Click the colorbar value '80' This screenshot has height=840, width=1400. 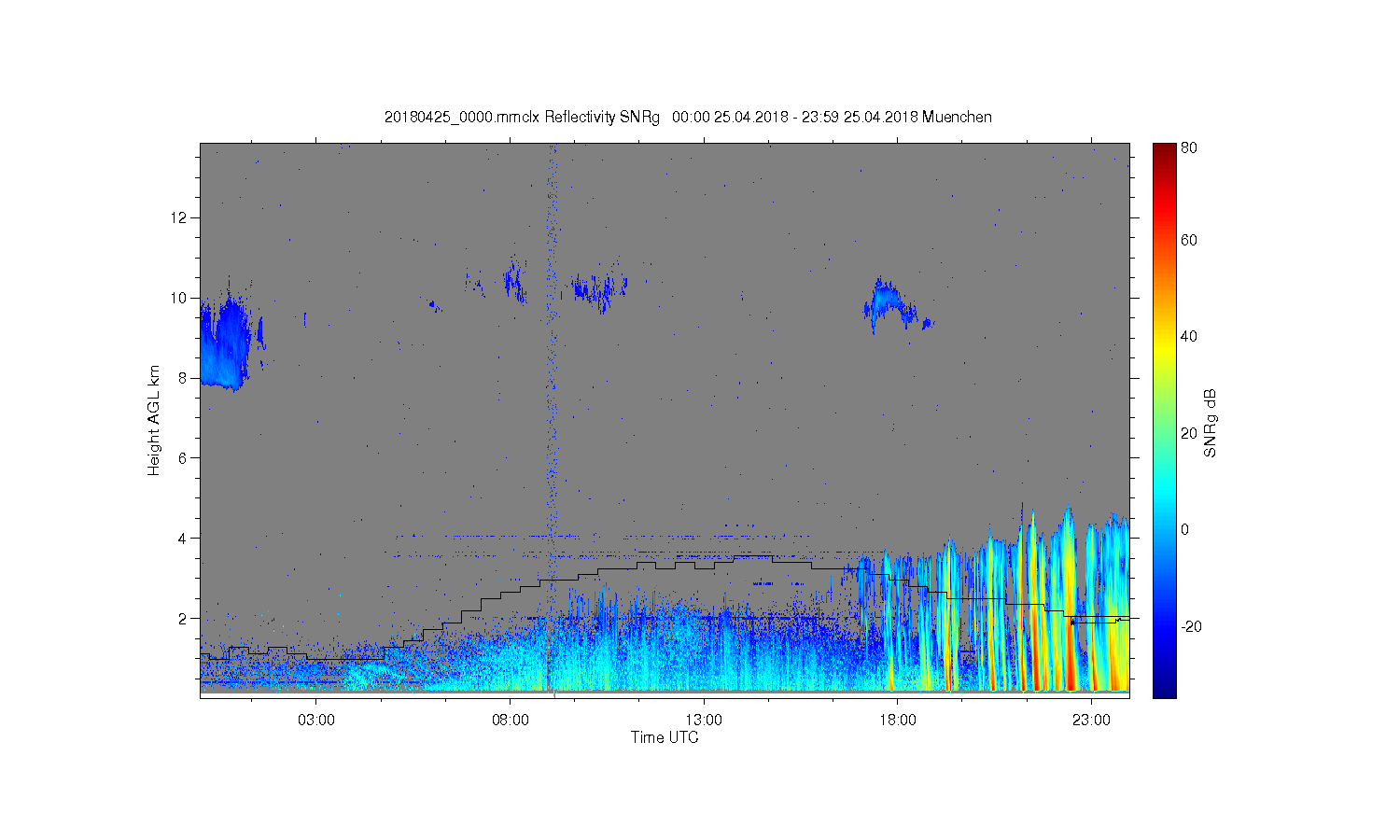pos(1189,147)
